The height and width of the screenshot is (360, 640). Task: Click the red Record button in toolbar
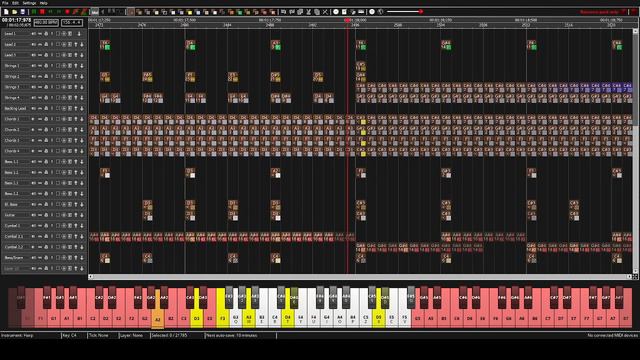pyautogui.click(x=67, y=12)
